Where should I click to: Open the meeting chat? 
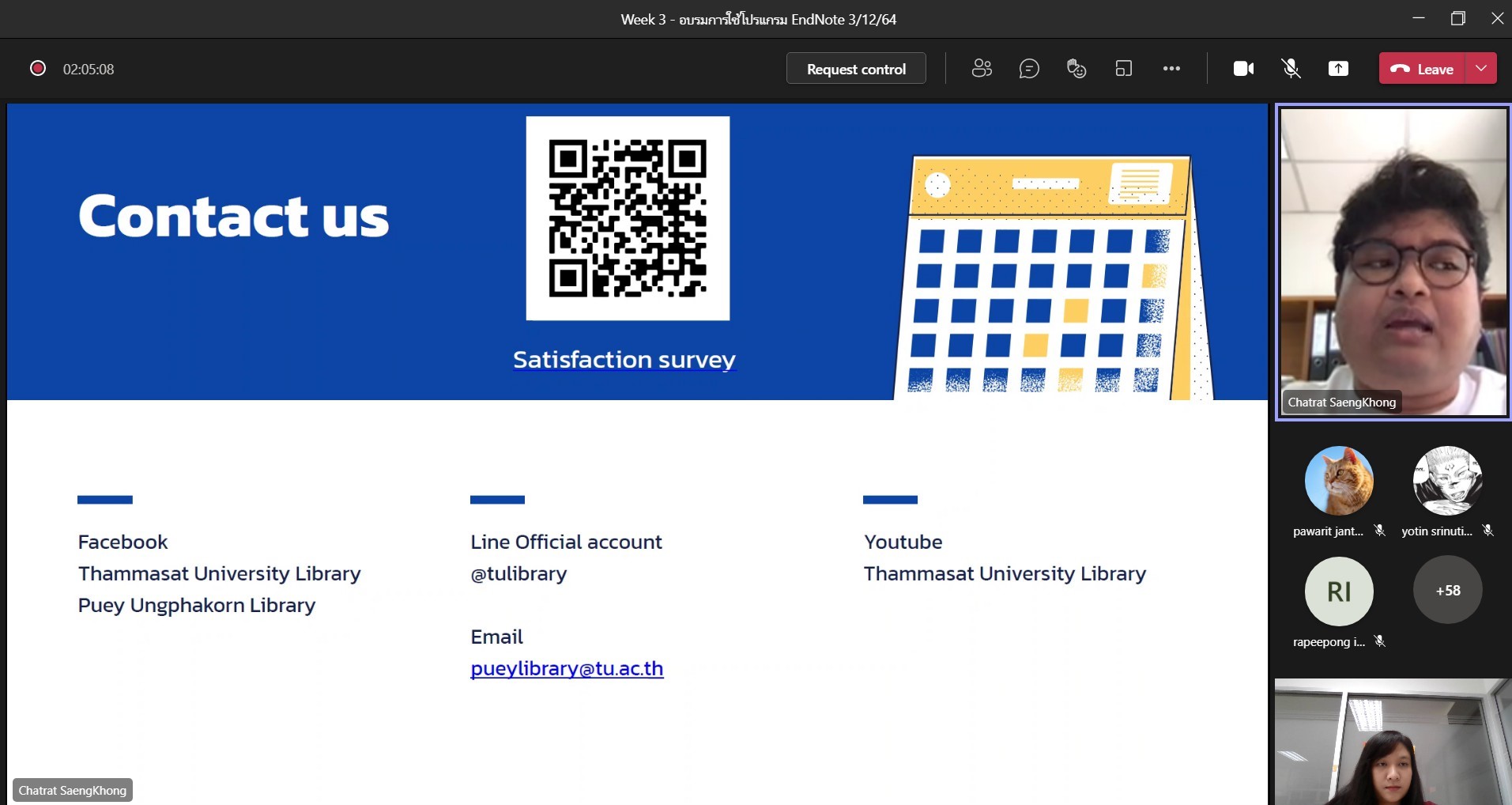pos(1029,69)
